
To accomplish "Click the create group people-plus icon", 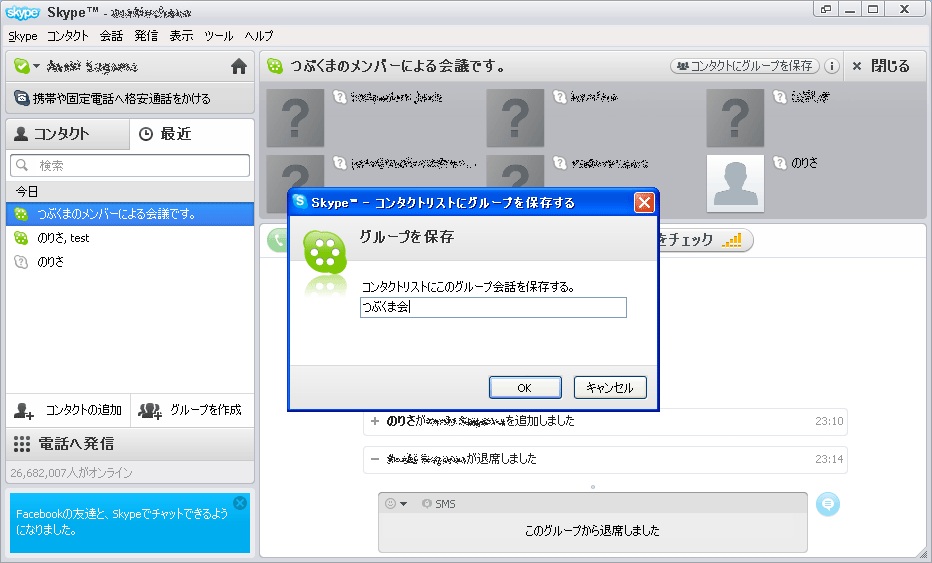I will pos(150,410).
